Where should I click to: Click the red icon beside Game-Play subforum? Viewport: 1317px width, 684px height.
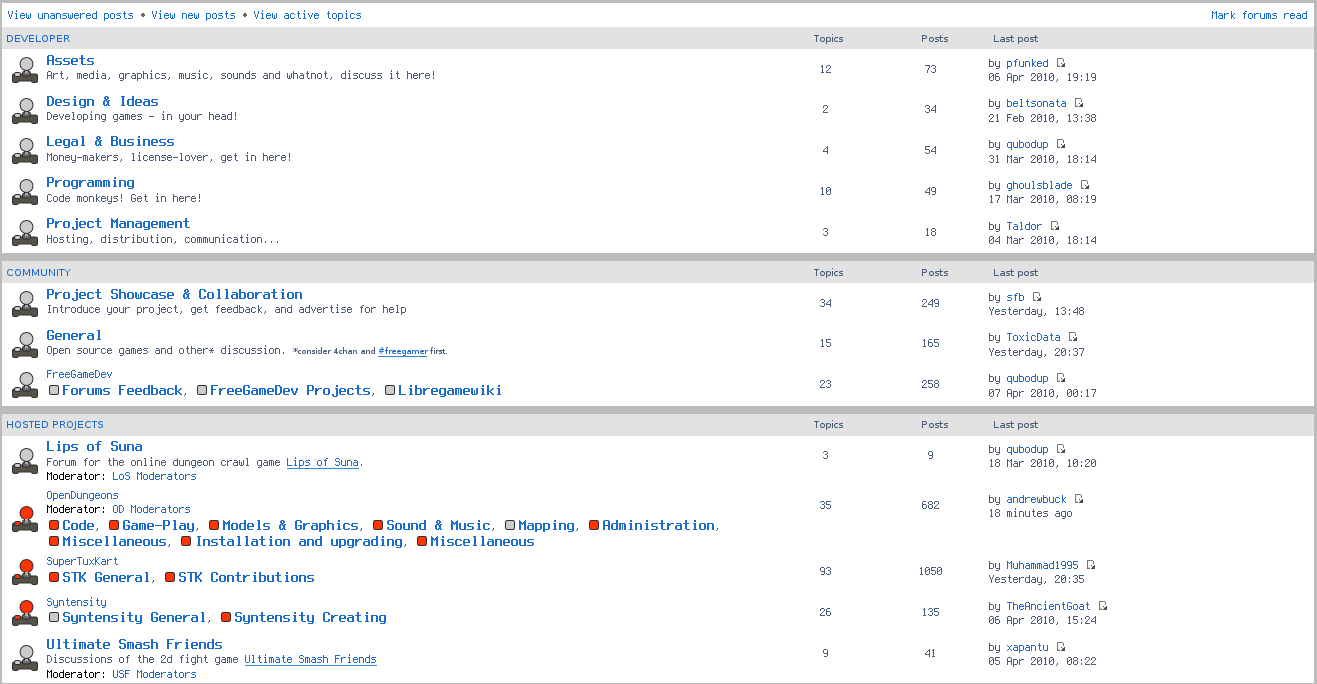(x=114, y=526)
